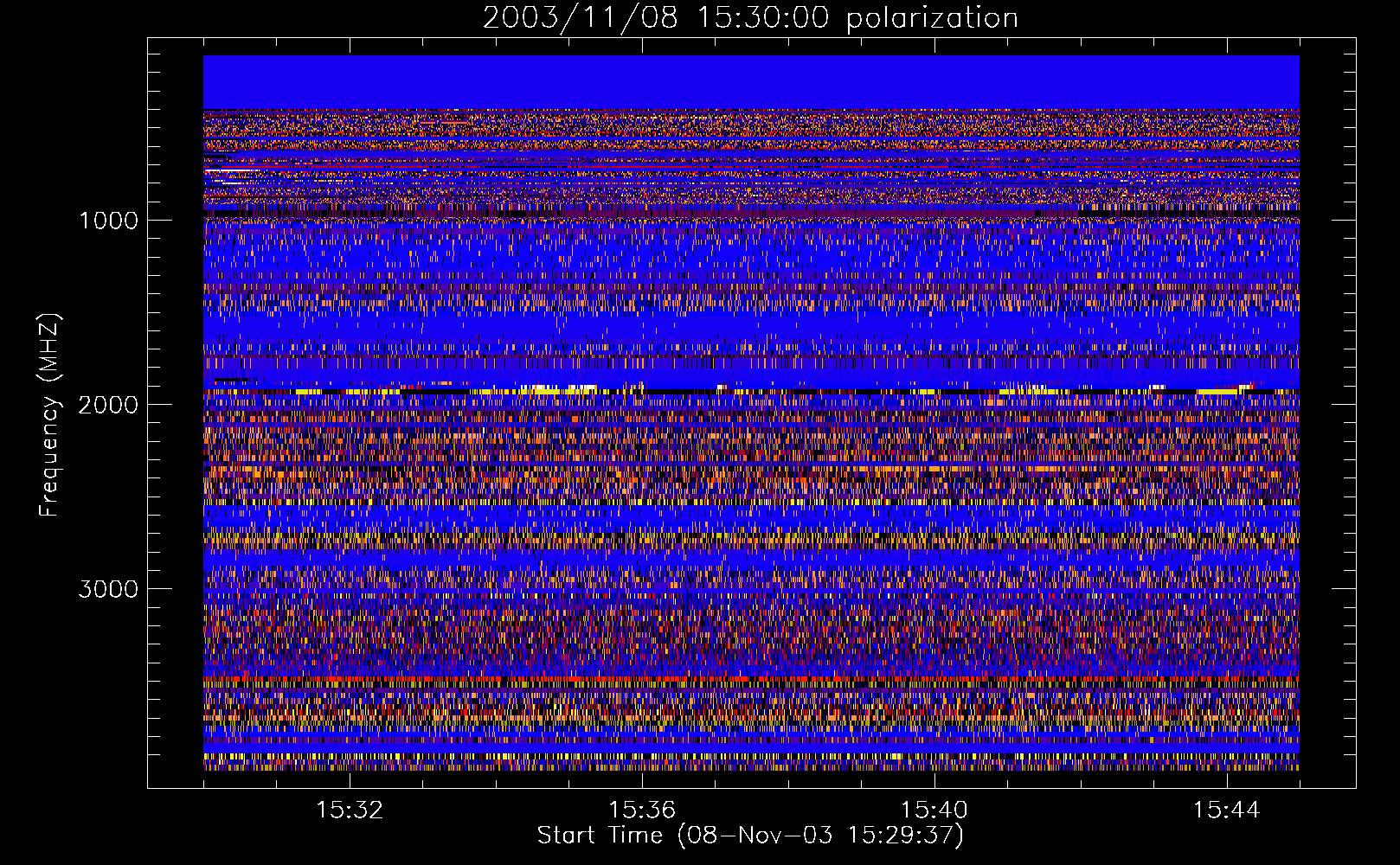Click the 15:40 time tick label

pyautogui.click(x=934, y=811)
